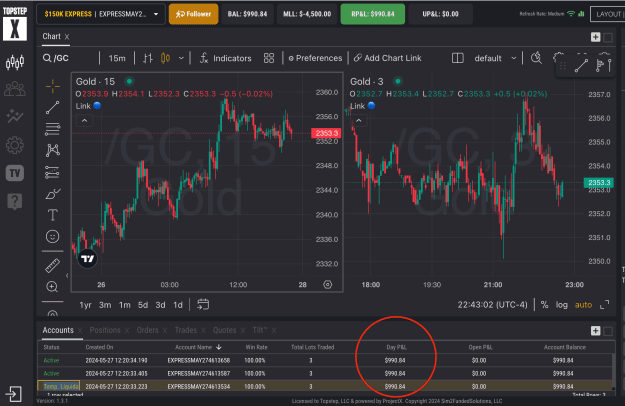Open the emoji sticker tool
The height and width of the screenshot is (406, 625).
point(52,237)
